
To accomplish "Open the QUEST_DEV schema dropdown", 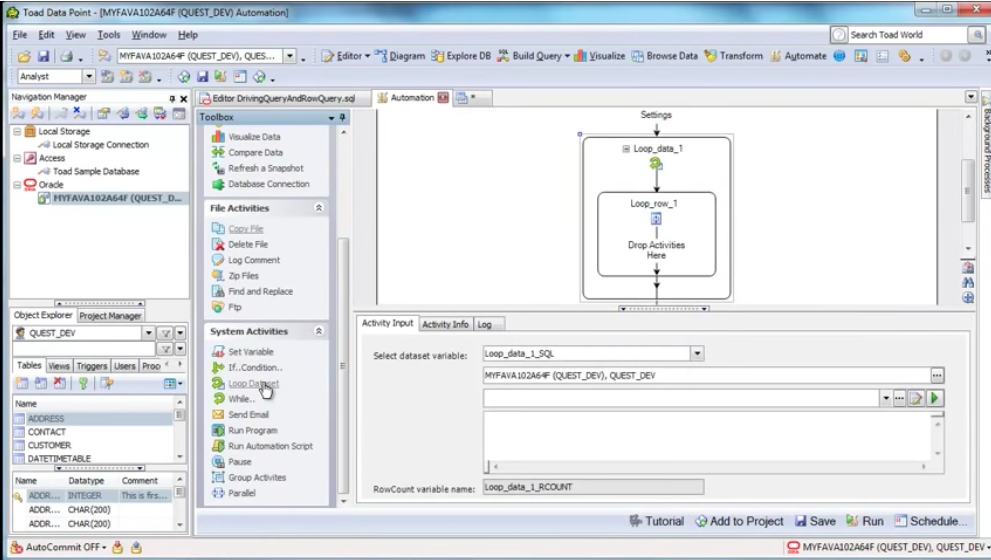I will [x=149, y=332].
